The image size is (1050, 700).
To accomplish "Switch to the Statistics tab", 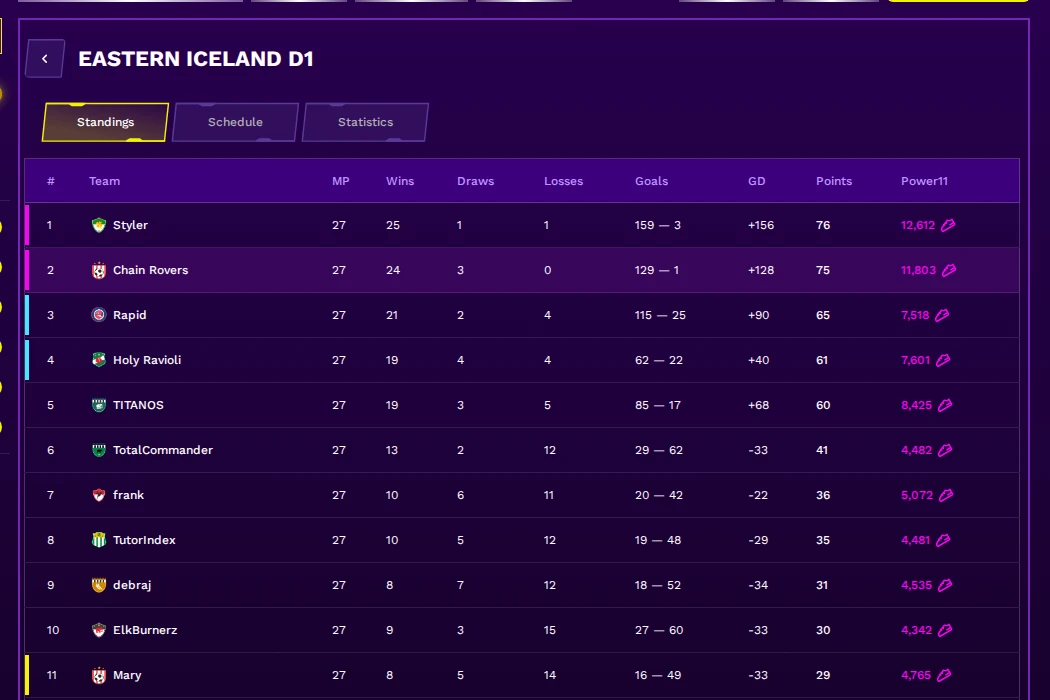I will [366, 122].
